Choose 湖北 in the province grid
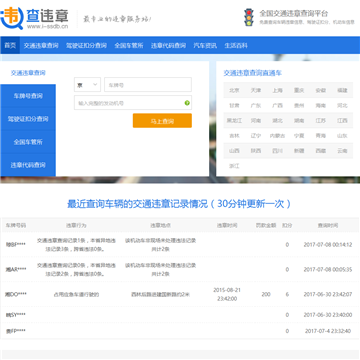Viewport: 360px width, 360px height. (x=277, y=120)
